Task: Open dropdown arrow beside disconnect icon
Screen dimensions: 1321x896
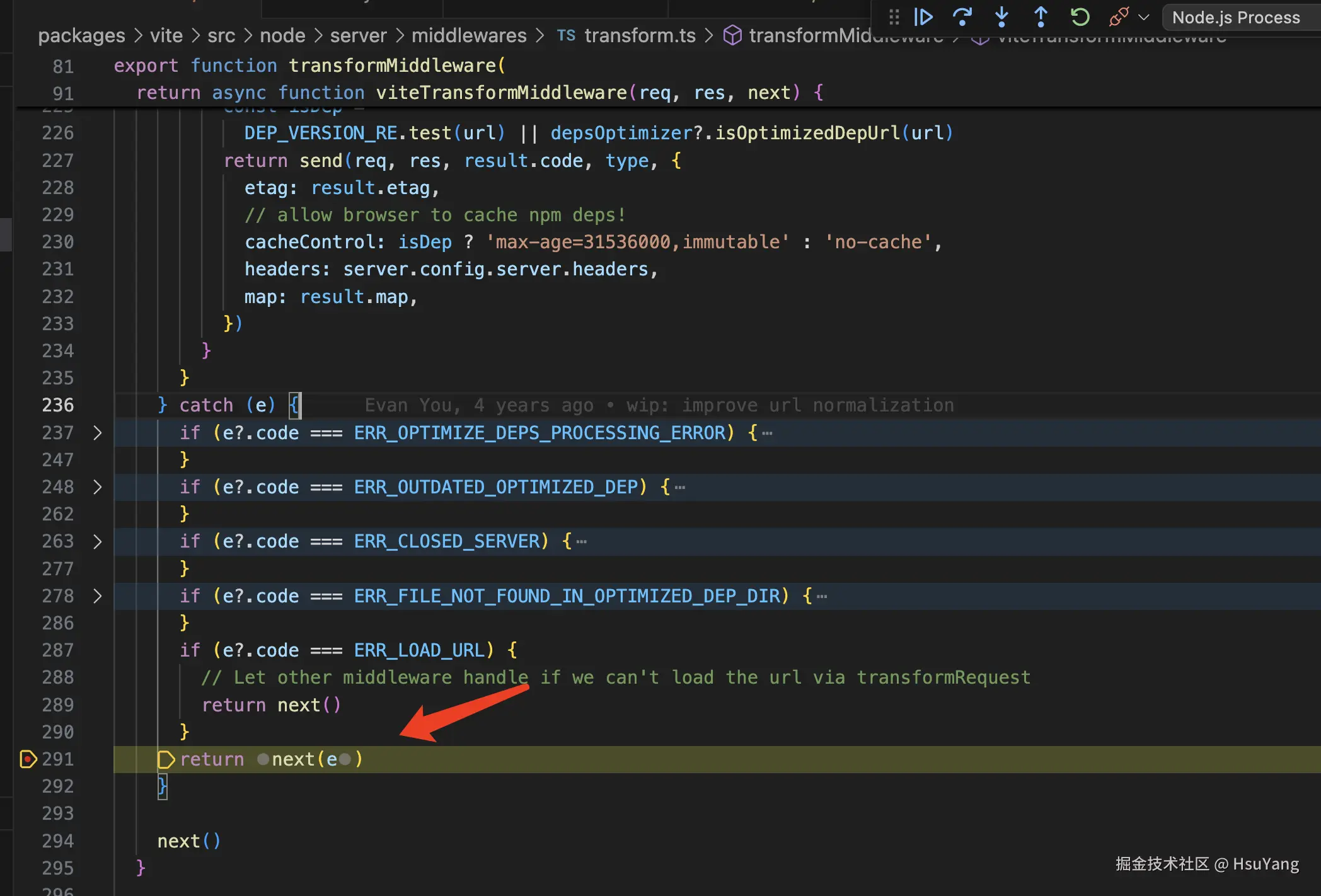Action: (x=1144, y=17)
